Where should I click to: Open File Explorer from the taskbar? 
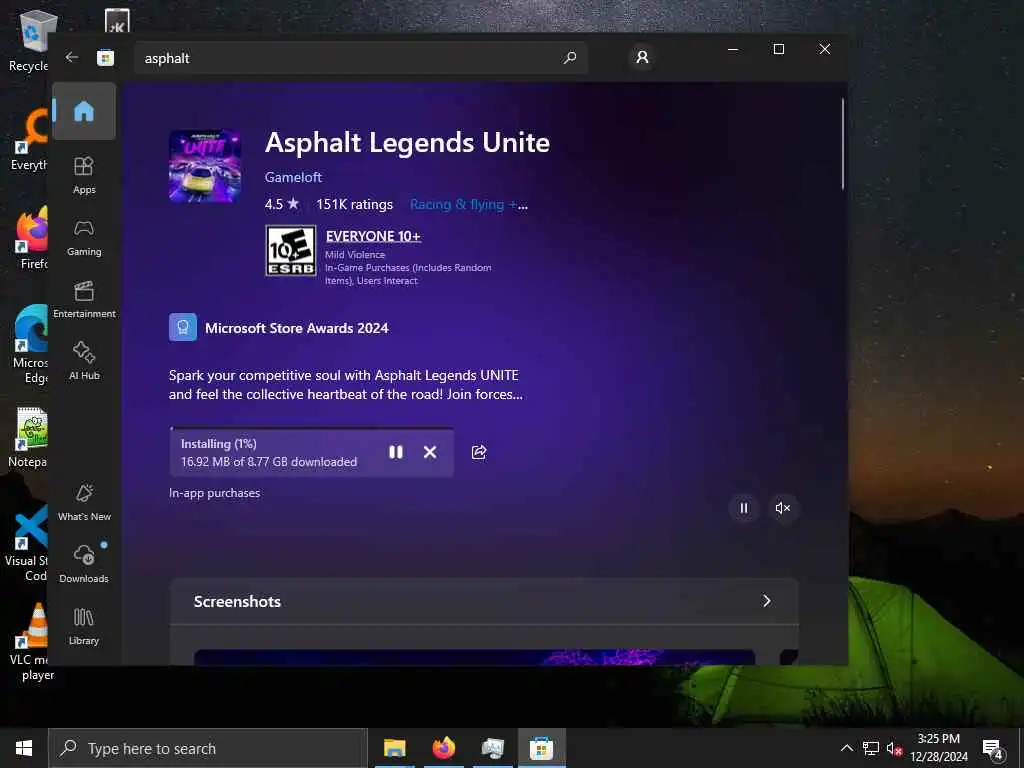coord(394,748)
